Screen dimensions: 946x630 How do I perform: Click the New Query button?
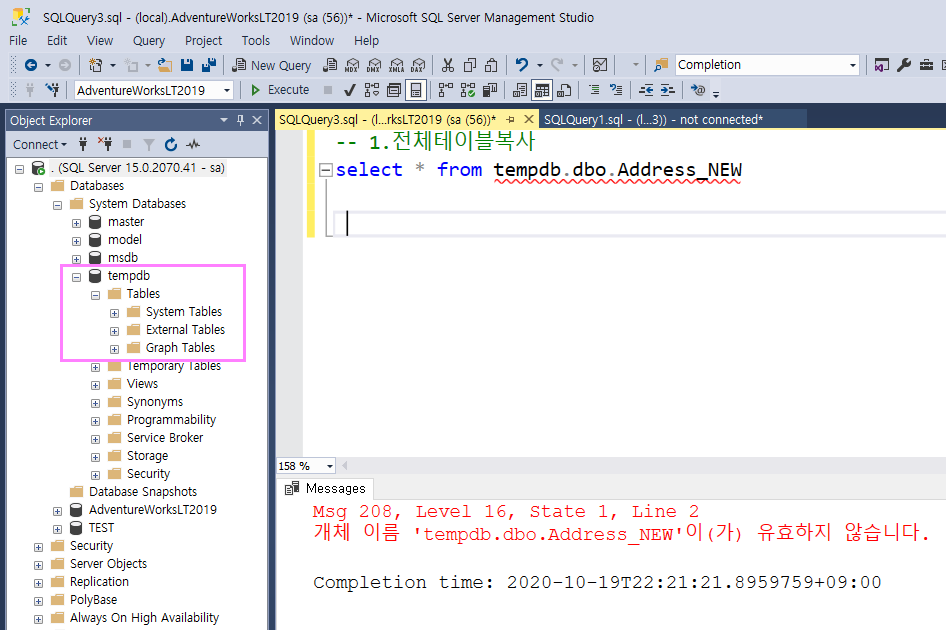pos(272,65)
